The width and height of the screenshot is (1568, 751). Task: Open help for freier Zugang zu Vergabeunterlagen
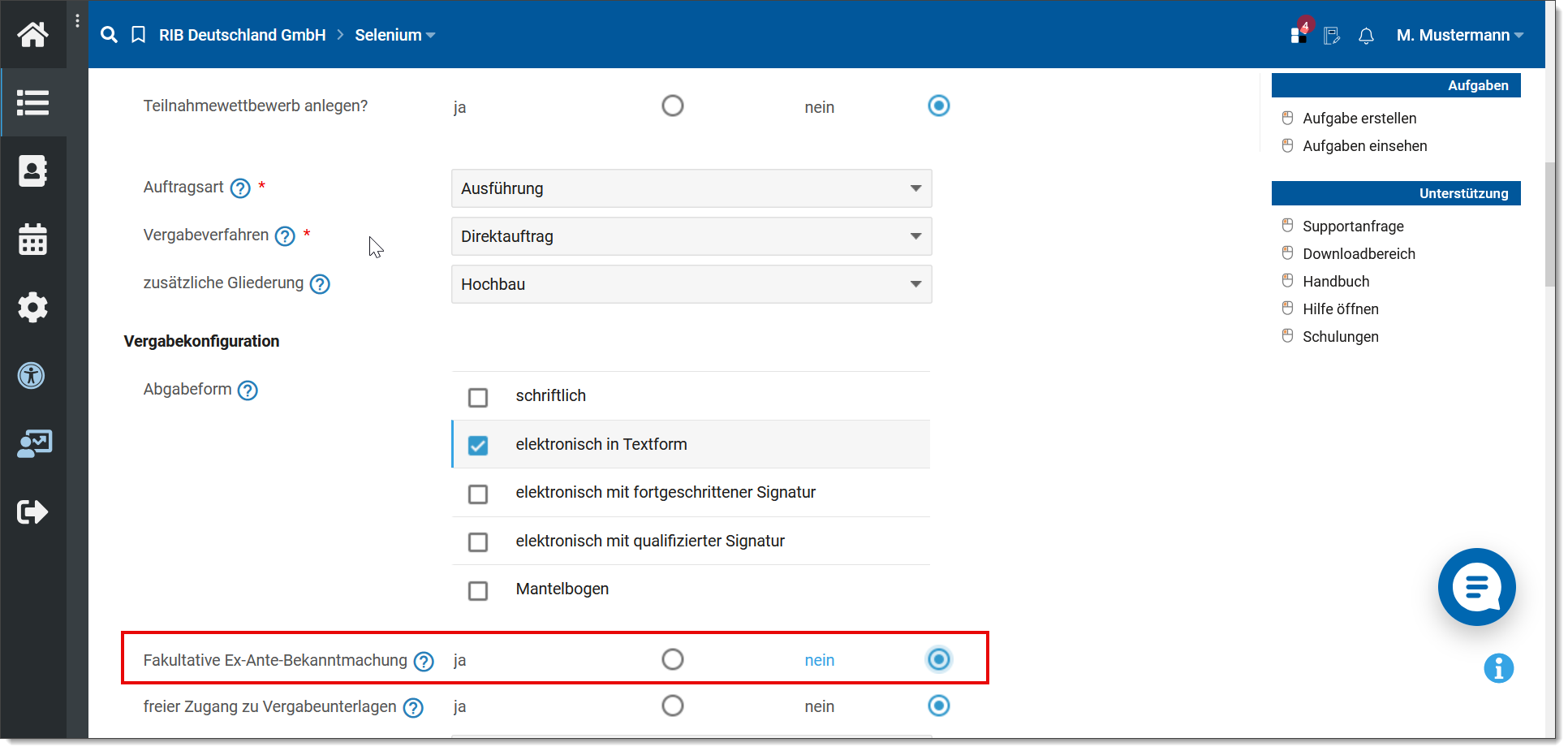413,708
